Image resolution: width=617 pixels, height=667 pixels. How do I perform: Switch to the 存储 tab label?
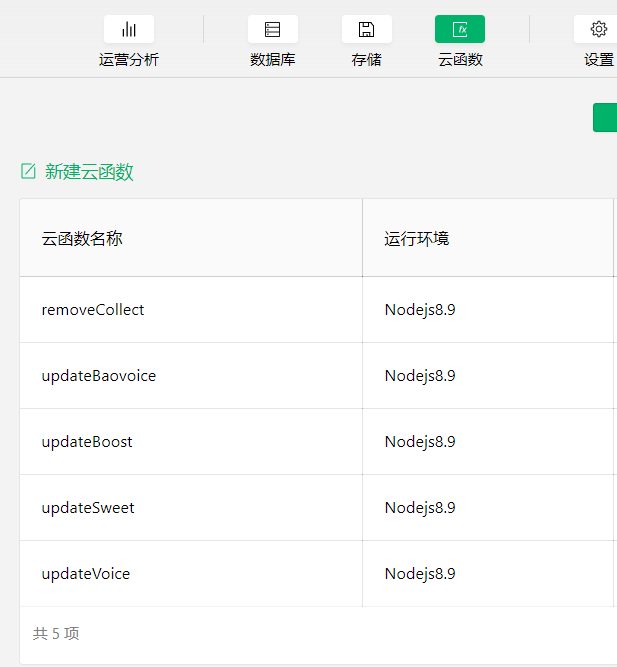[x=366, y=60]
